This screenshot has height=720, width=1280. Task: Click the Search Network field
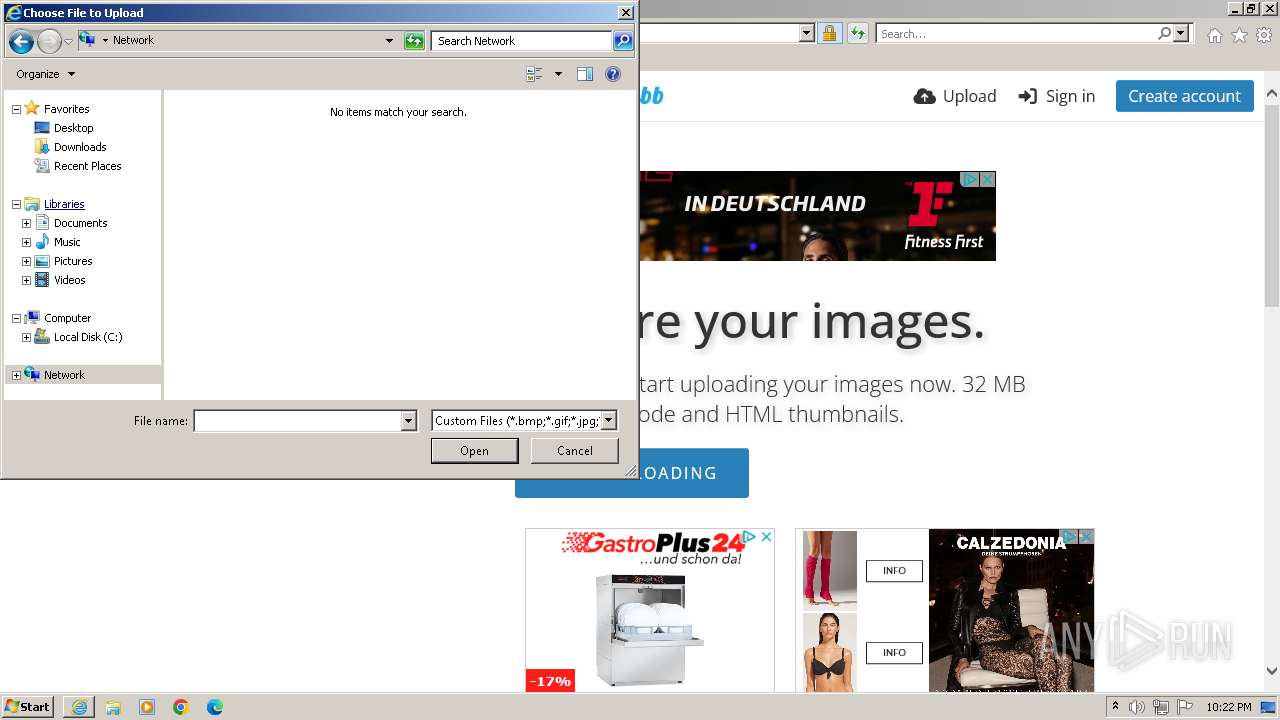[522, 41]
